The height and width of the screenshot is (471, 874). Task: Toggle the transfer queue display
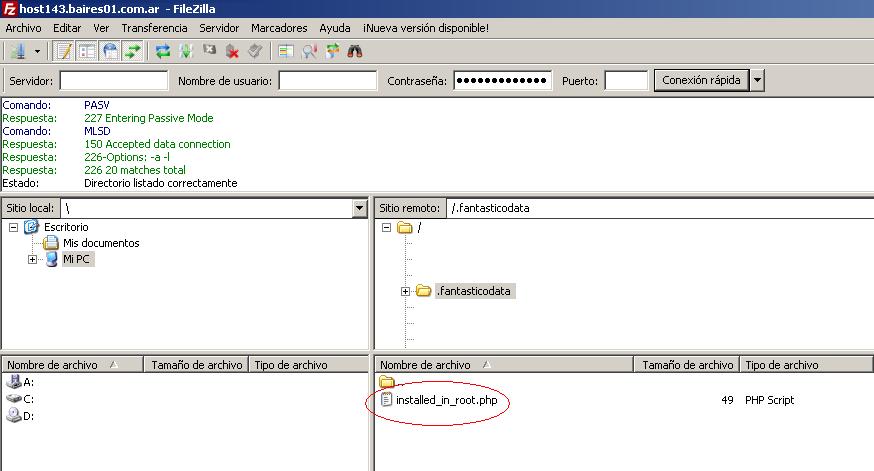click(x=132, y=52)
